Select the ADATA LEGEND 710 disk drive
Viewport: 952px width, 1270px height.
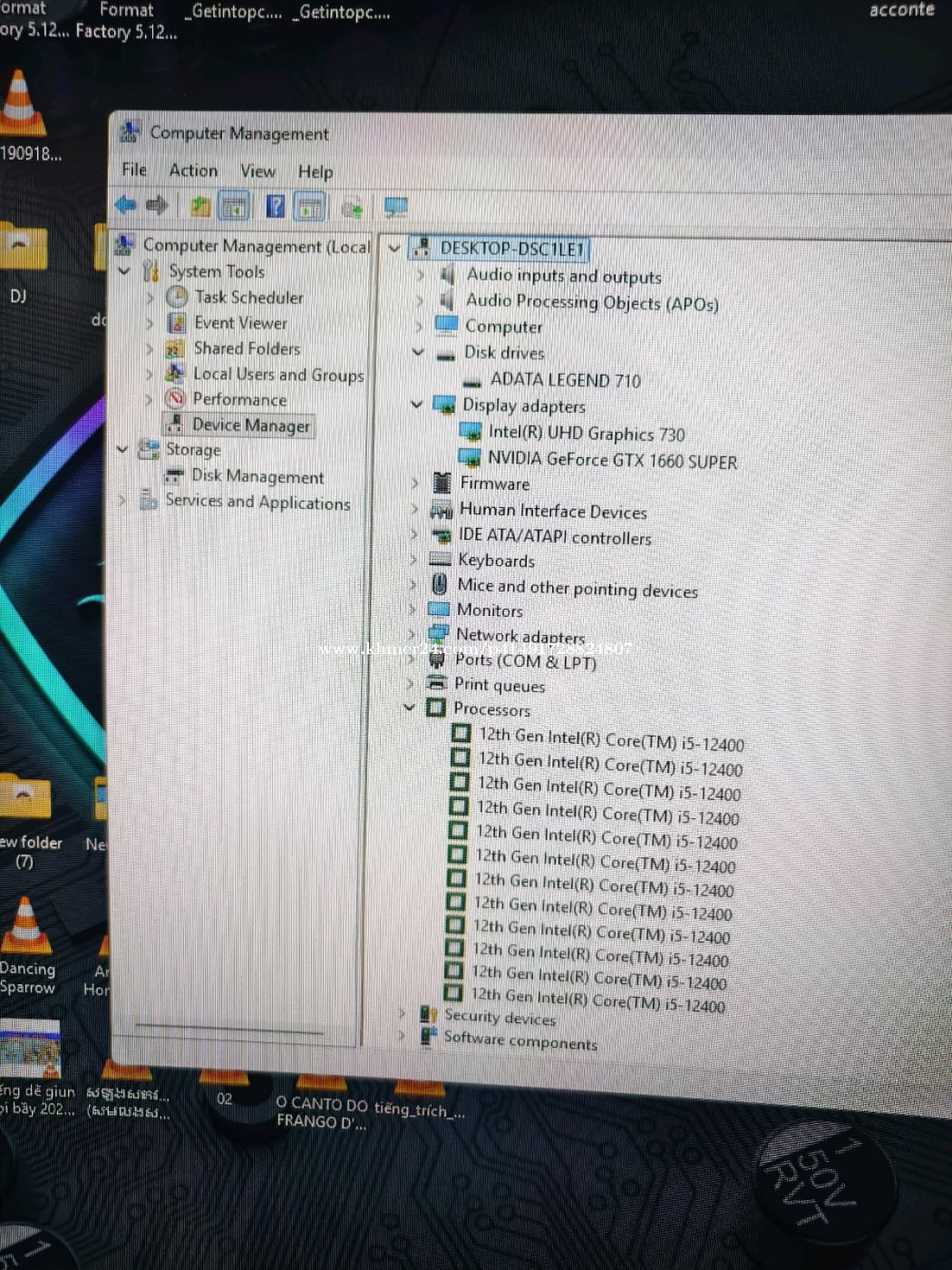click(x=565, y=380)
